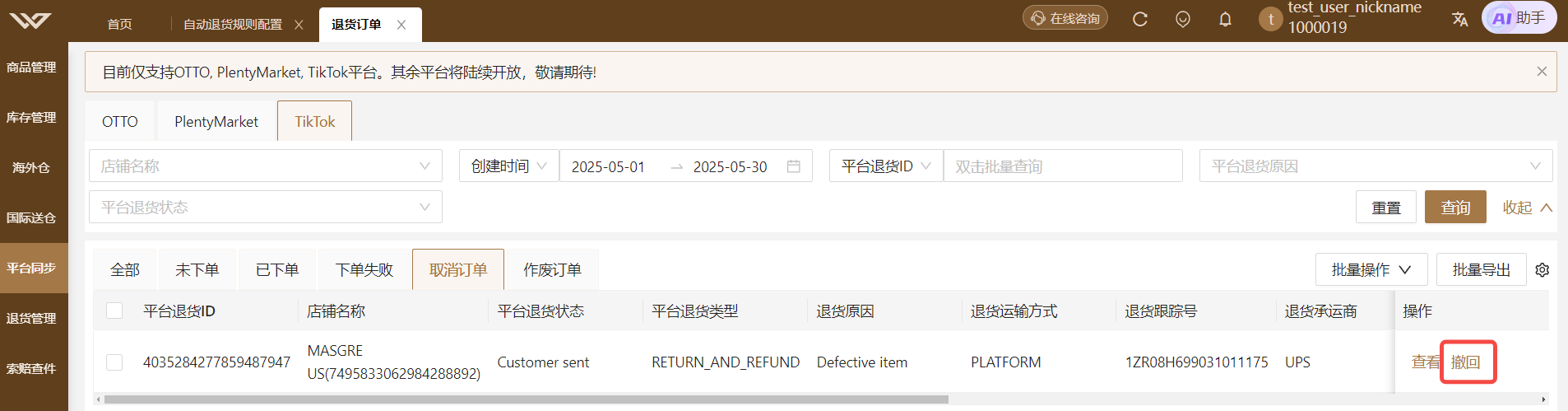Open the notification bell icon
1568x411 pixels.
point(1225,19)
